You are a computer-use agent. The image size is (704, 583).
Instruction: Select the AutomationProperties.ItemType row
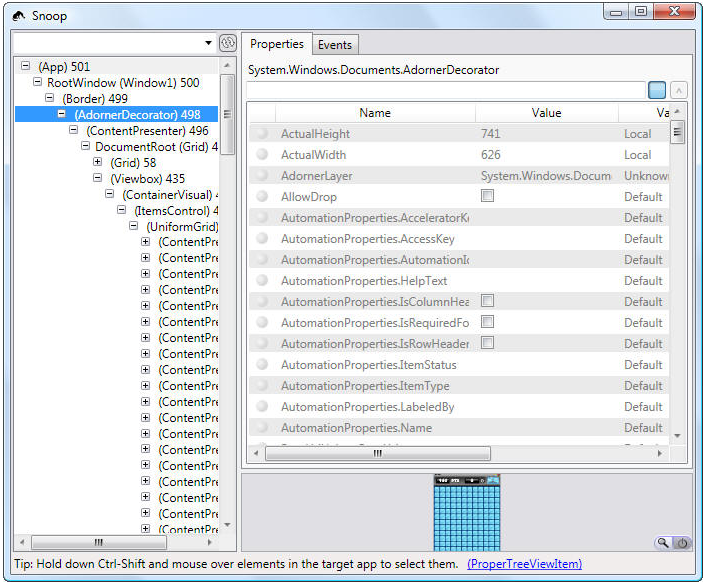click(459, 385)
